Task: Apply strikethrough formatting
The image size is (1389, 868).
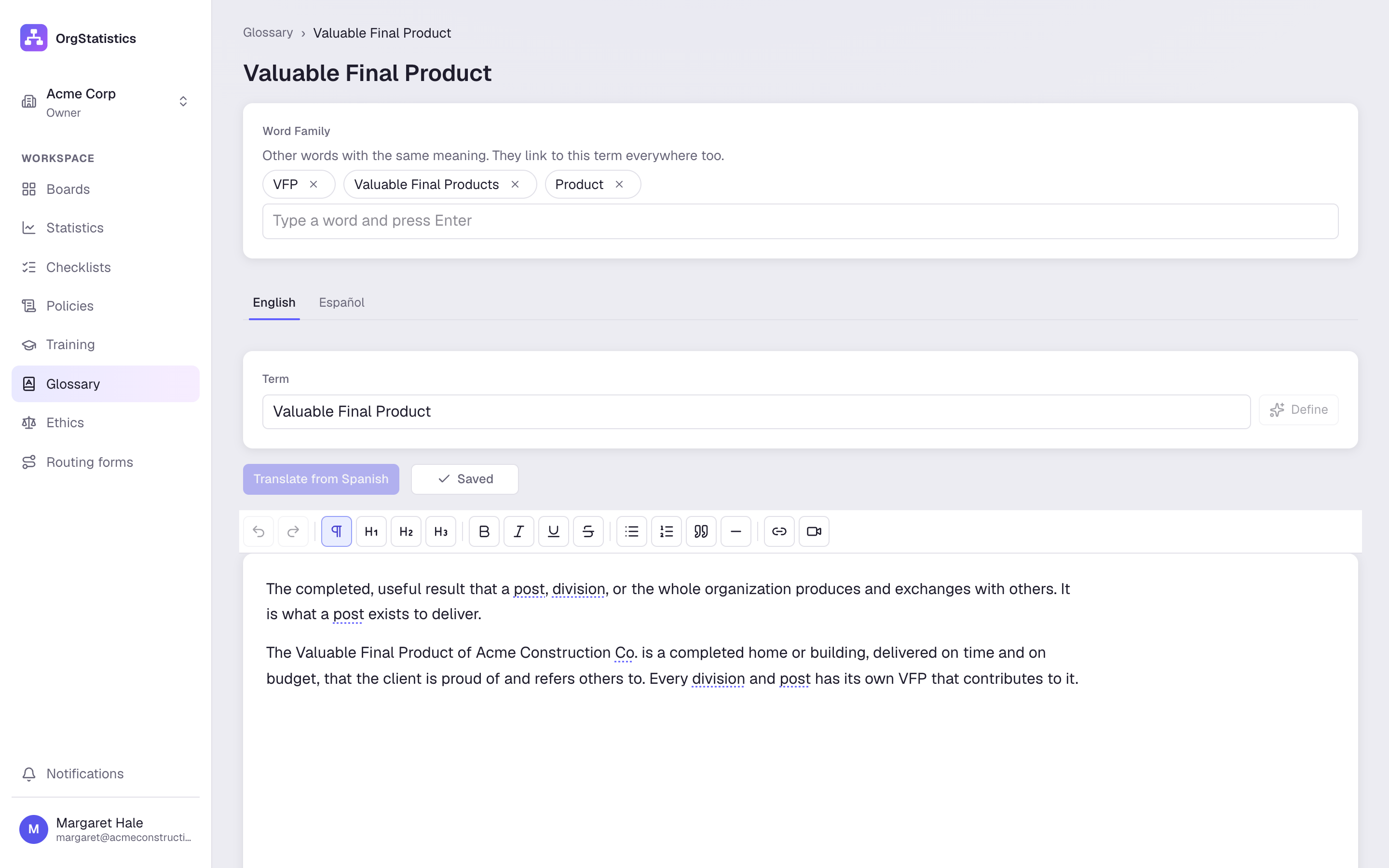Action: (x=588, y=531)
